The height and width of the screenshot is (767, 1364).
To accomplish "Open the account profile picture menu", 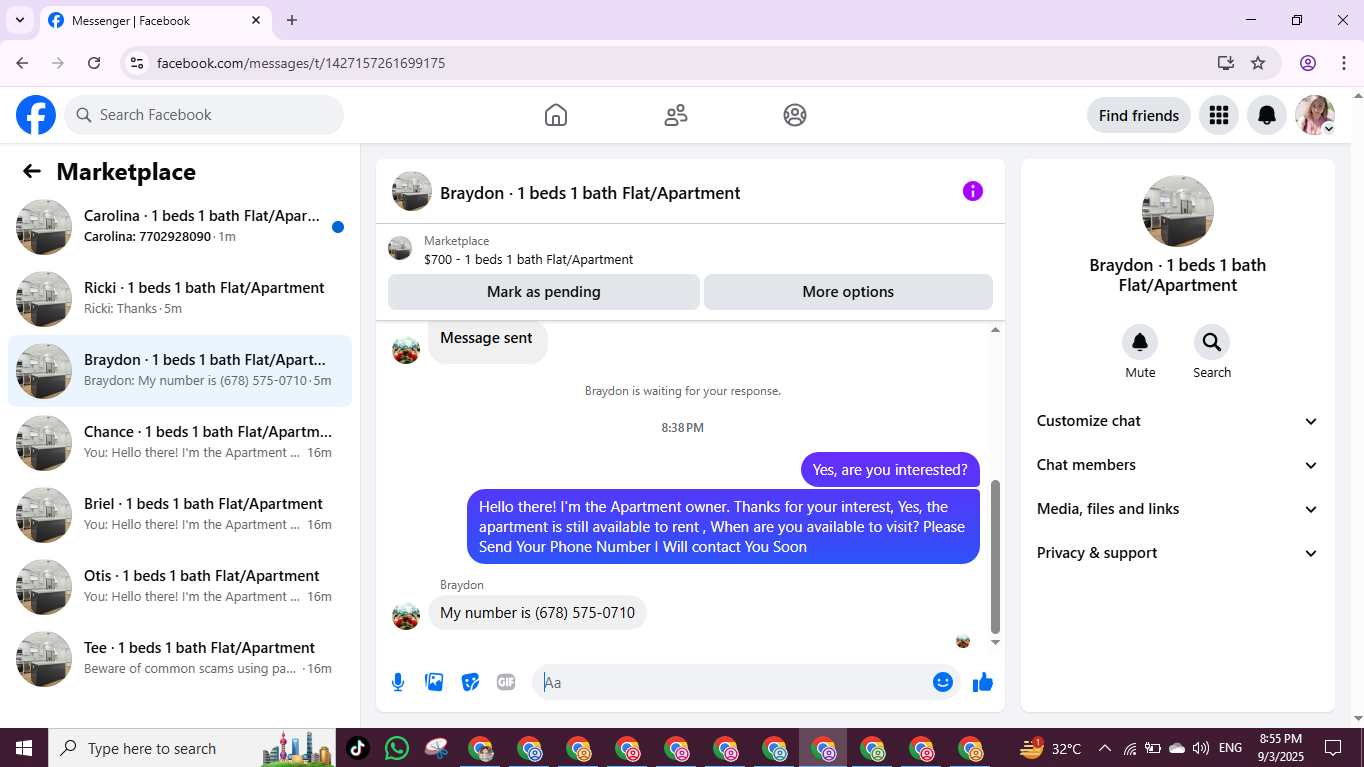I will click(1315, 115).
